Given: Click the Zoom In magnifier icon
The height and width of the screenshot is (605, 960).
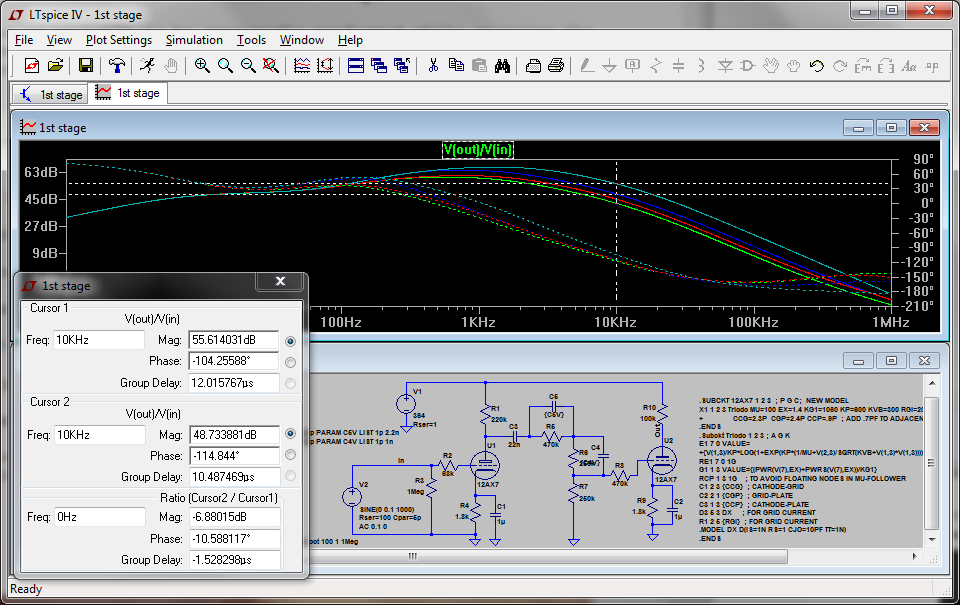Looking at the screenshot, I should pos(202,66).
